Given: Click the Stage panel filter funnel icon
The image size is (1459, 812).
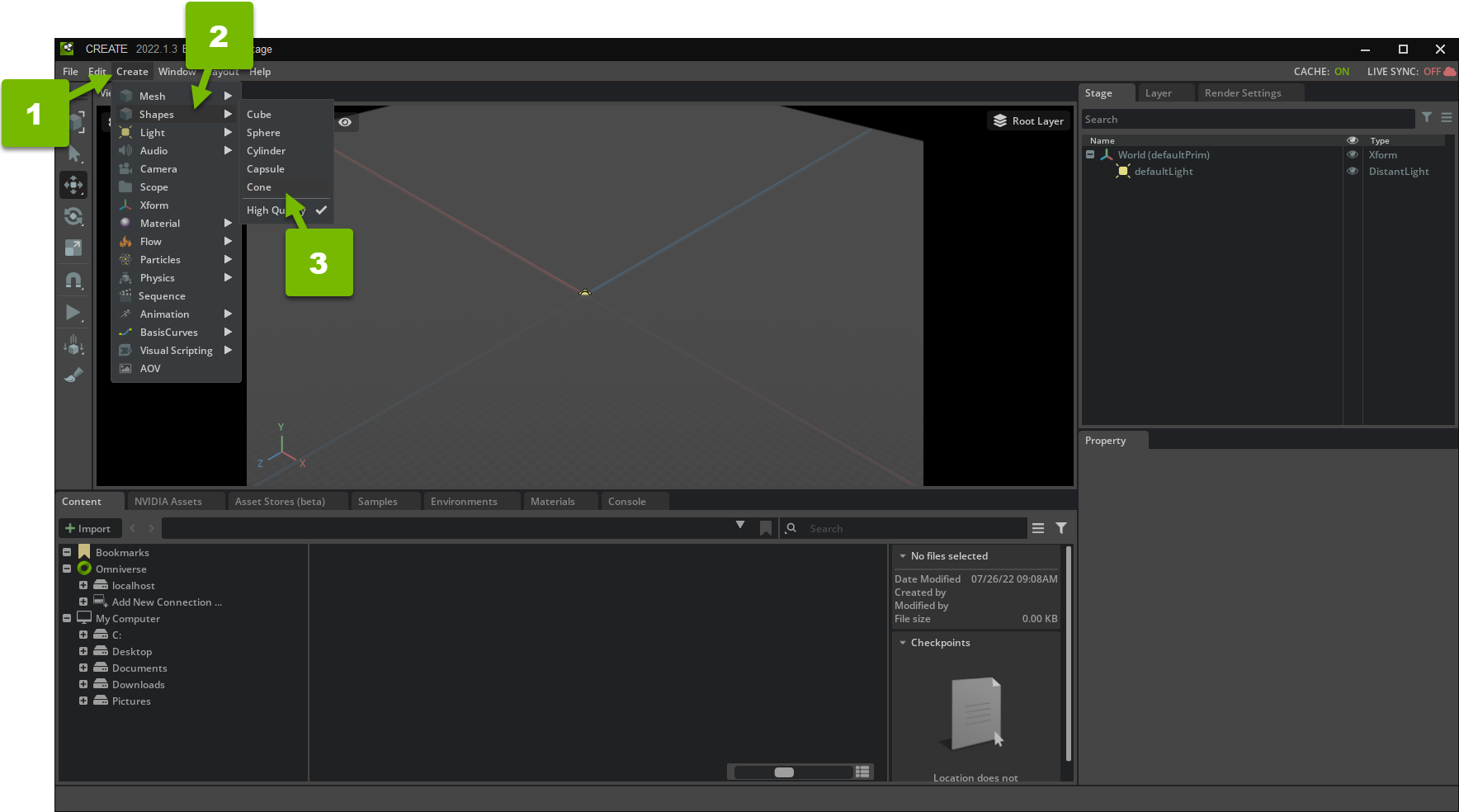Looking at the screenshot, I should point(1427,118).
